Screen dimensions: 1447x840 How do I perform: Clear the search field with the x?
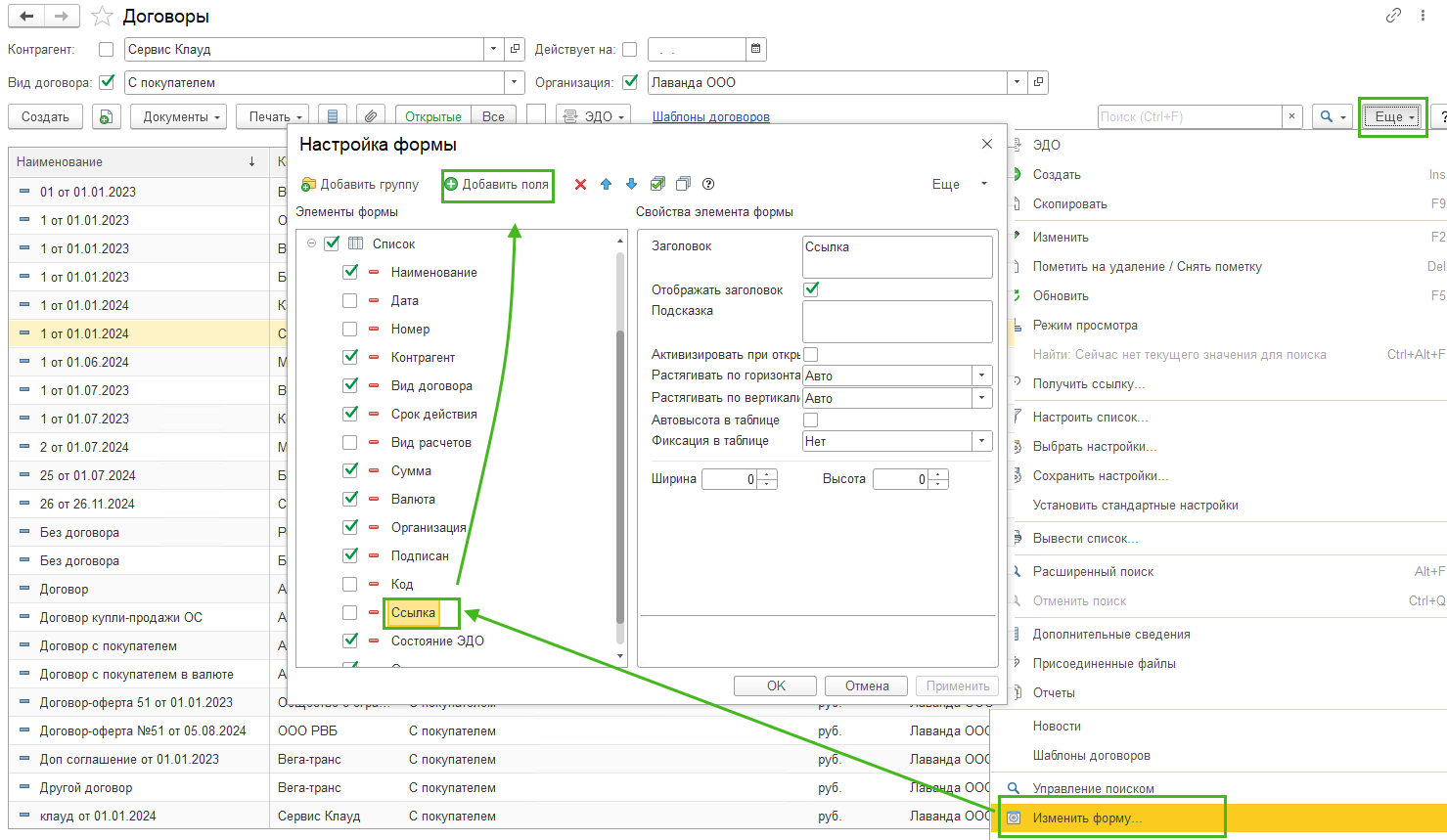click(x=1292, y=116)
